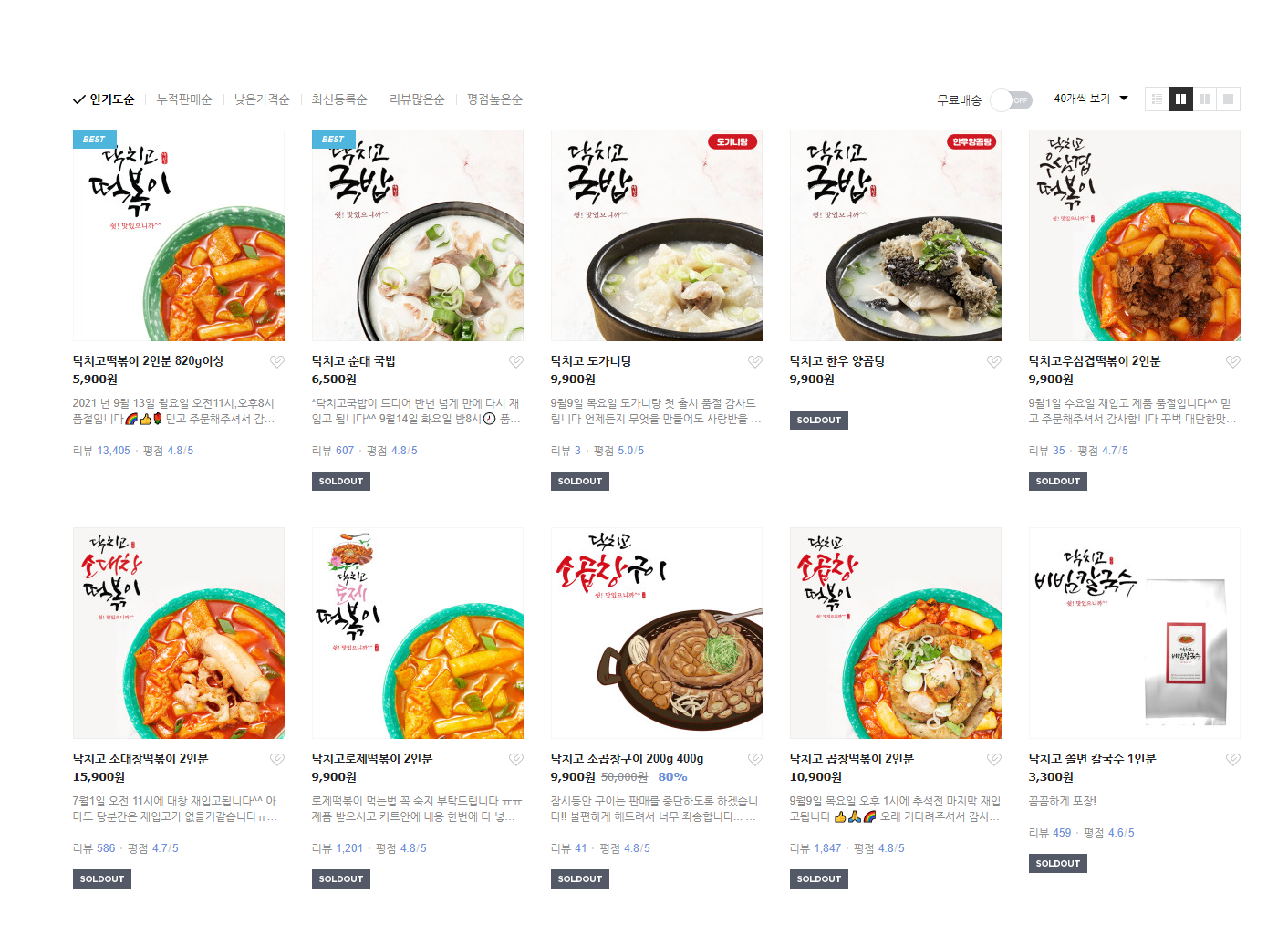The height and width of the screenshot is (925, 1288).
Task: Open the 닥치고 소곱창구이 product image
Action: 657,633
